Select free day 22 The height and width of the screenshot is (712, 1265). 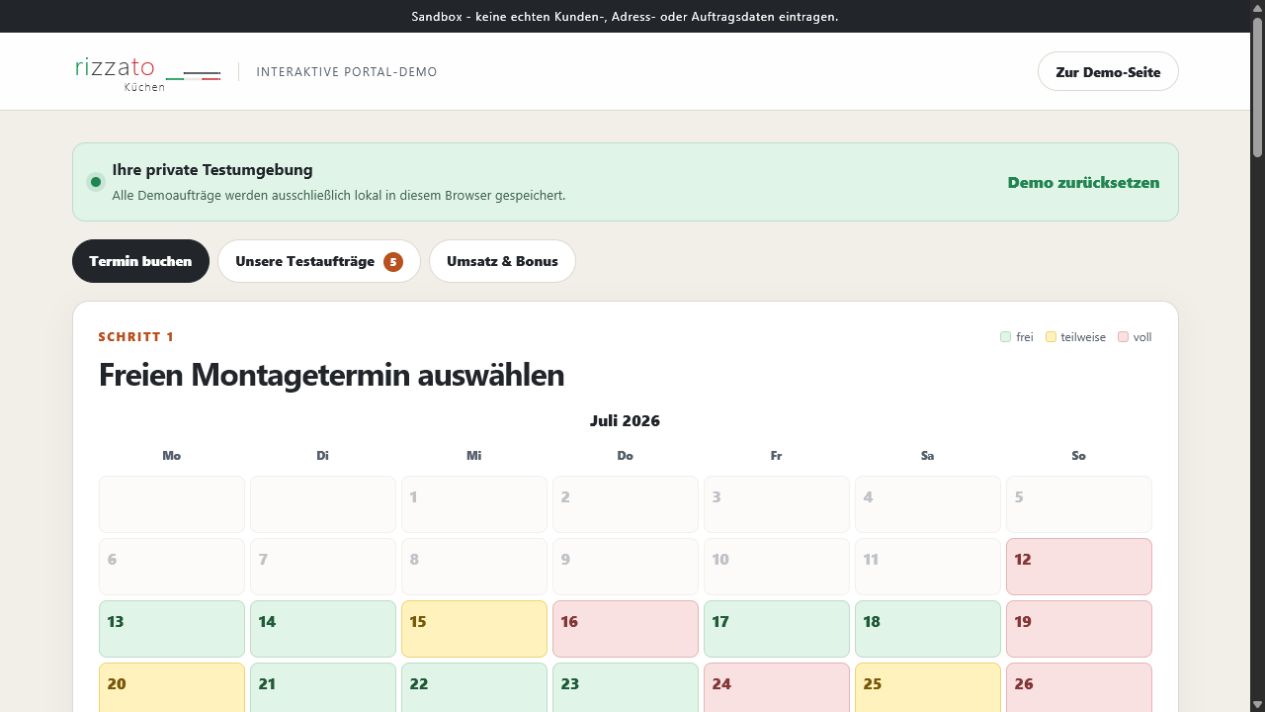(x=474, y=687)
